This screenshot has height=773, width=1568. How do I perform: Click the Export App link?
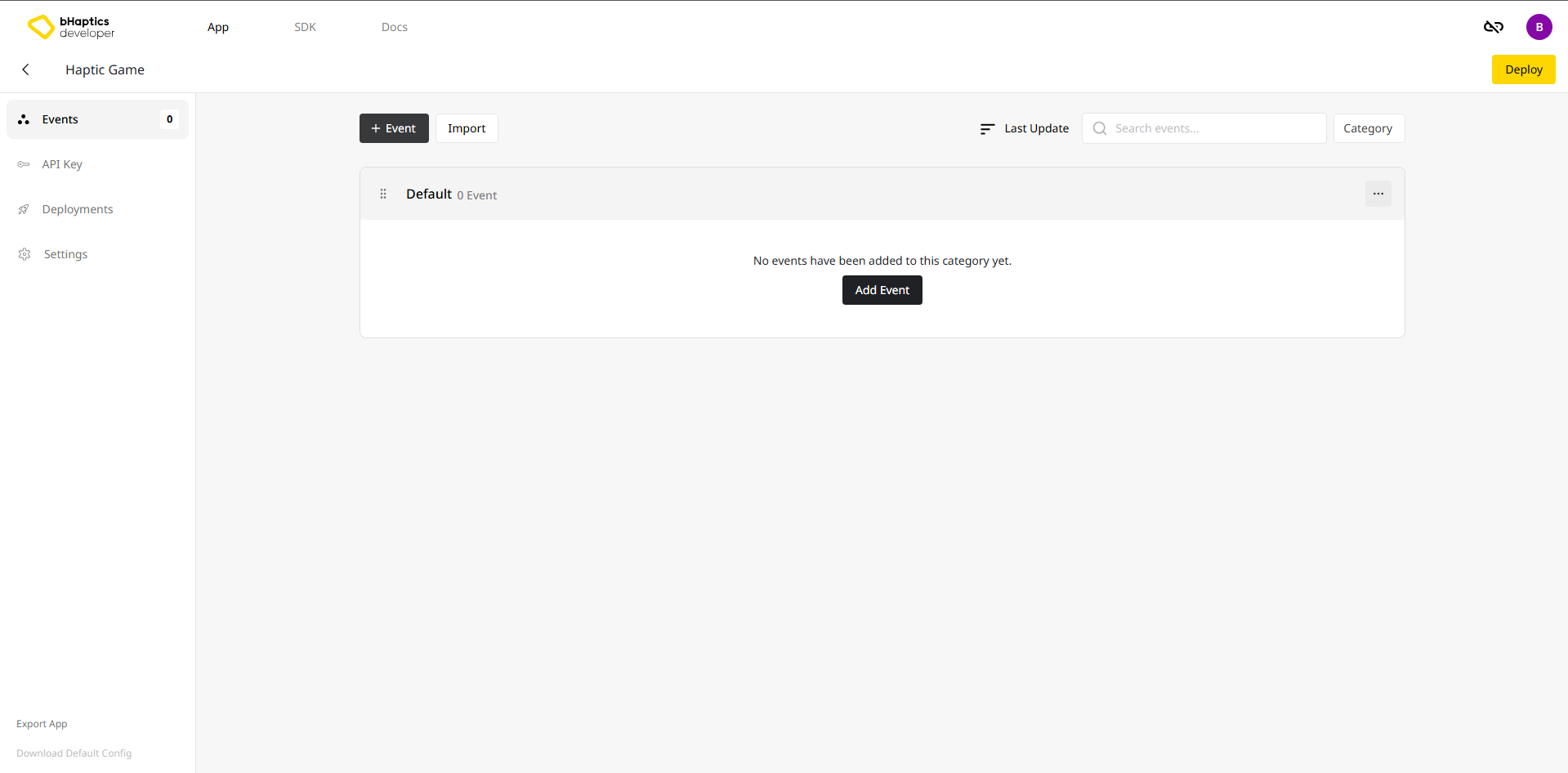tap(42, 724)
